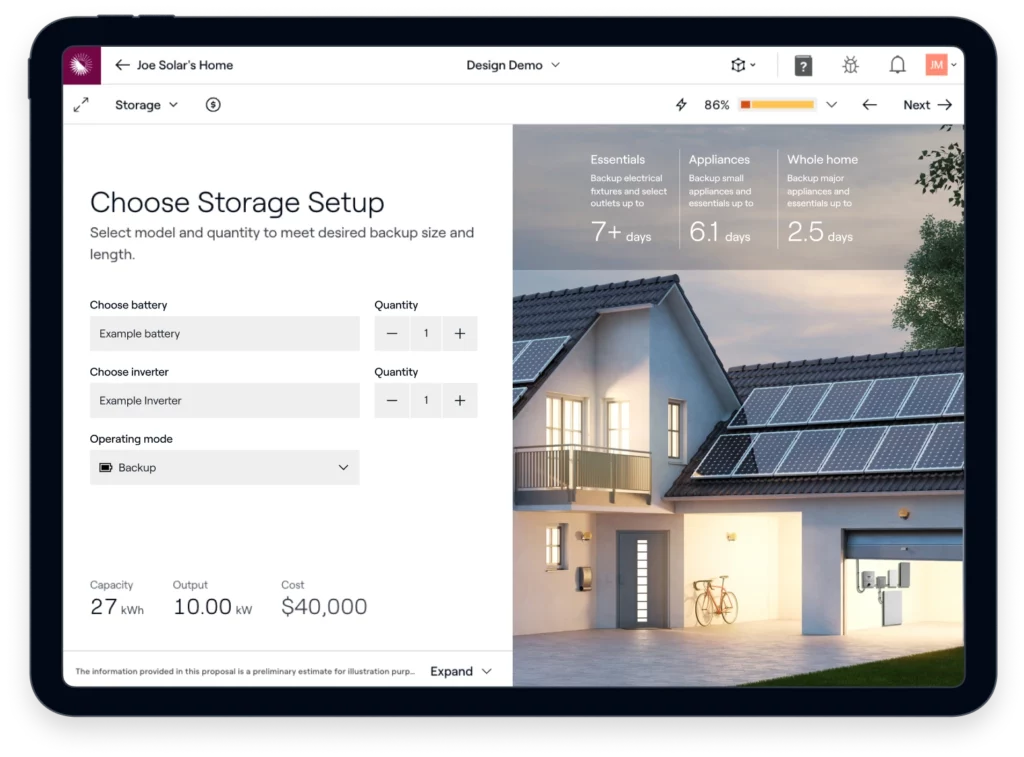Click the back arrow beside Joe Solar's Home
The height and width of the screenshot is (757, 1024).
(x=122, y=65)
